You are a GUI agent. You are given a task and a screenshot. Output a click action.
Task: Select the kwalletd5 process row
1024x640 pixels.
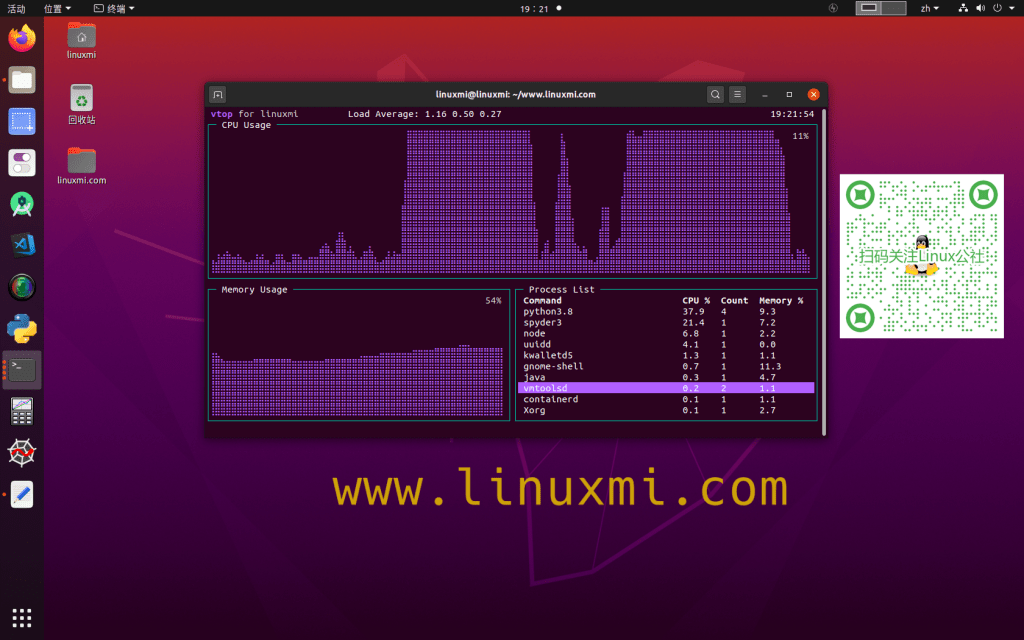coord(666,355)
